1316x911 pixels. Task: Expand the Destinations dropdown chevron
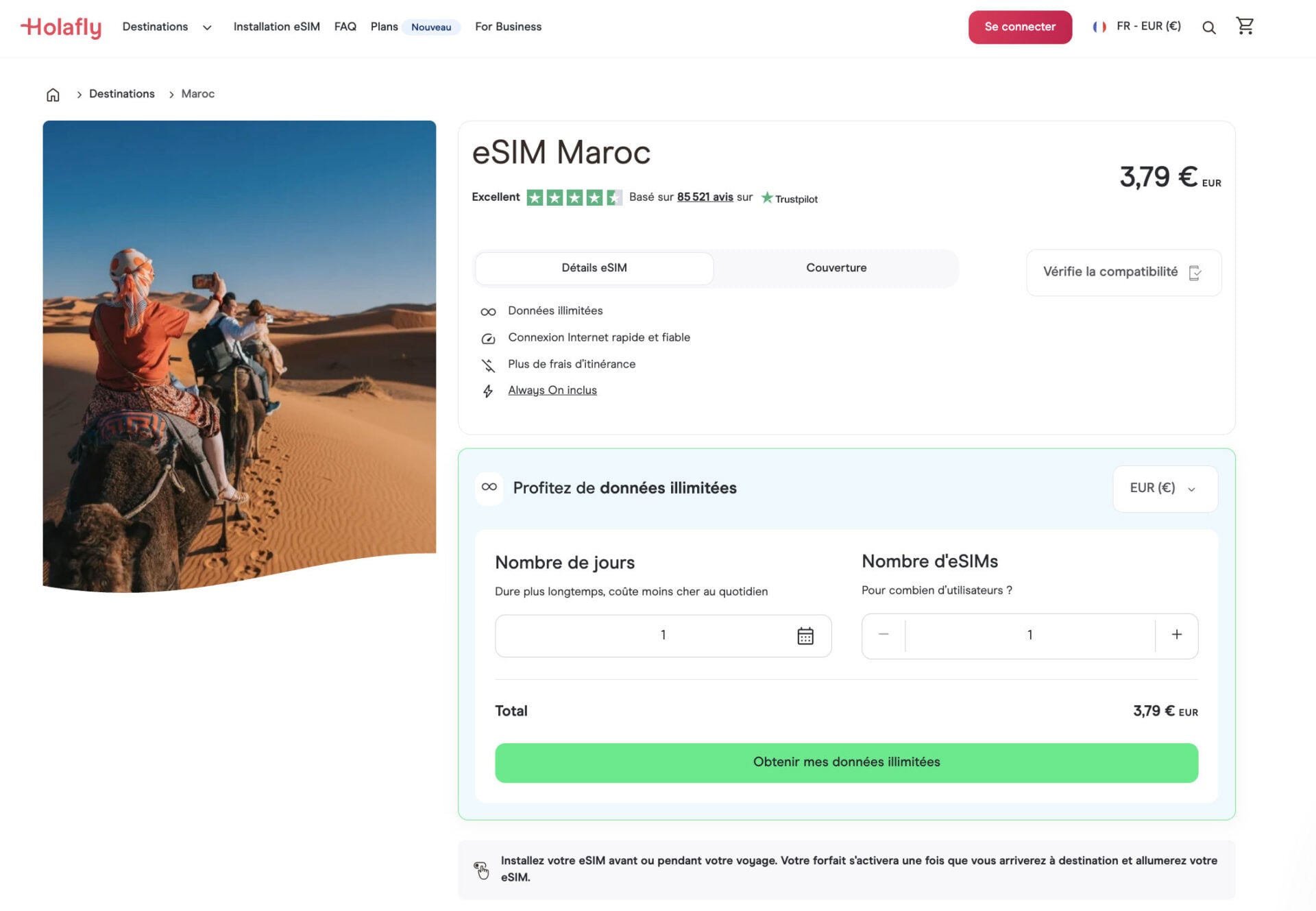coord(207,27)
